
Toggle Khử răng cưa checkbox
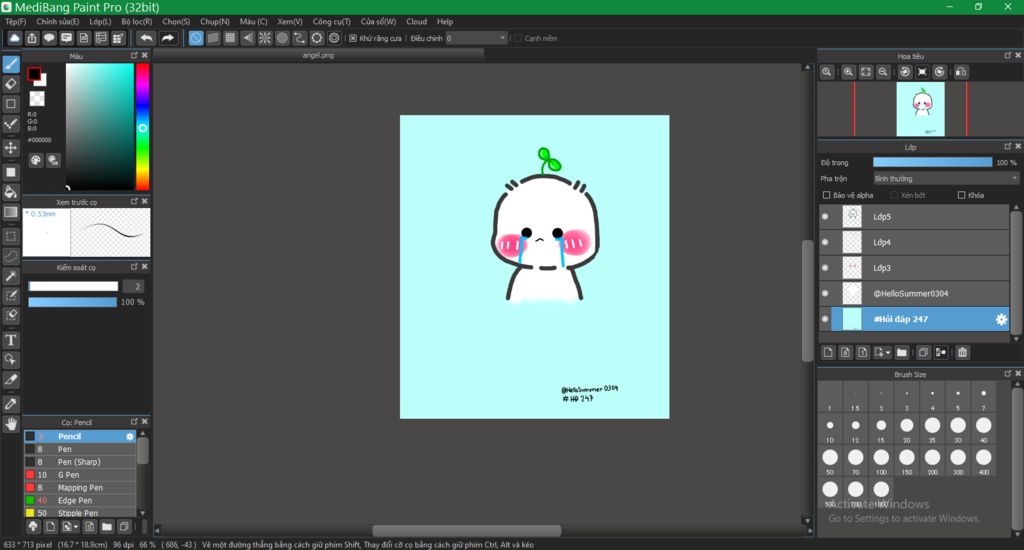pos(353,39)
